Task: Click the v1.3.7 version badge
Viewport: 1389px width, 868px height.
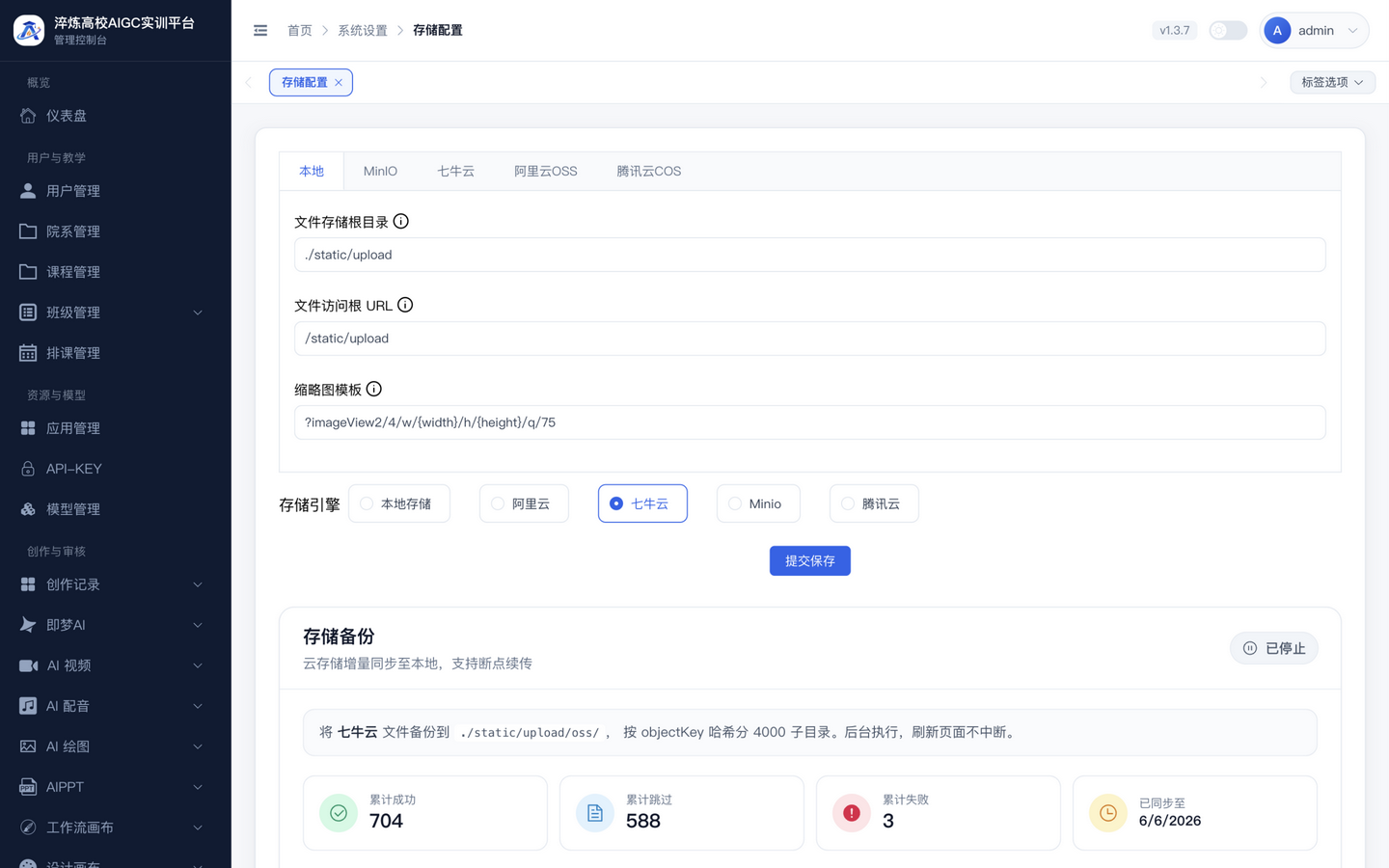Action: [1175, 31]
